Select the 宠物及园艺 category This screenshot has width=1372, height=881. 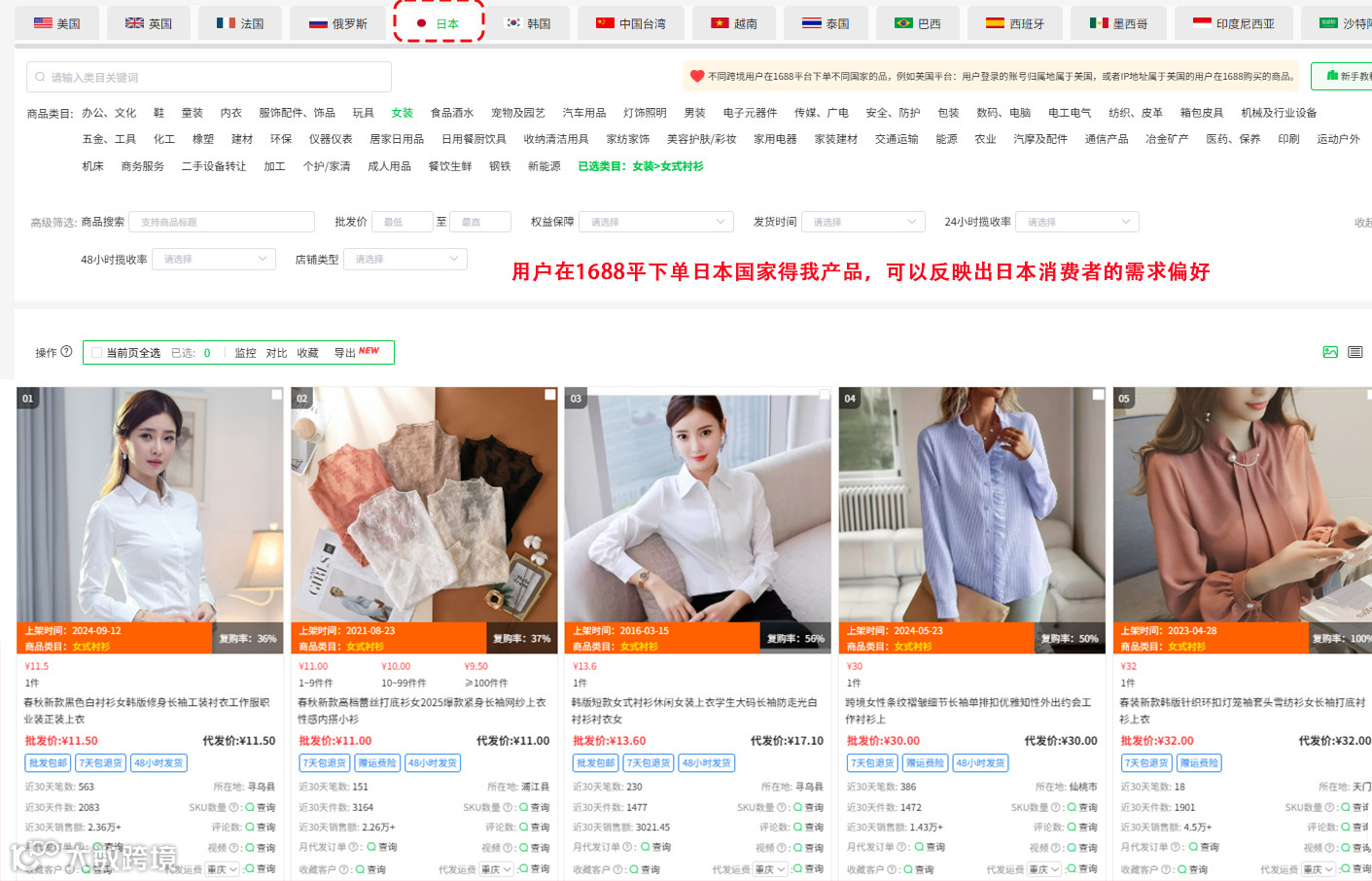(x=518, y=113)
